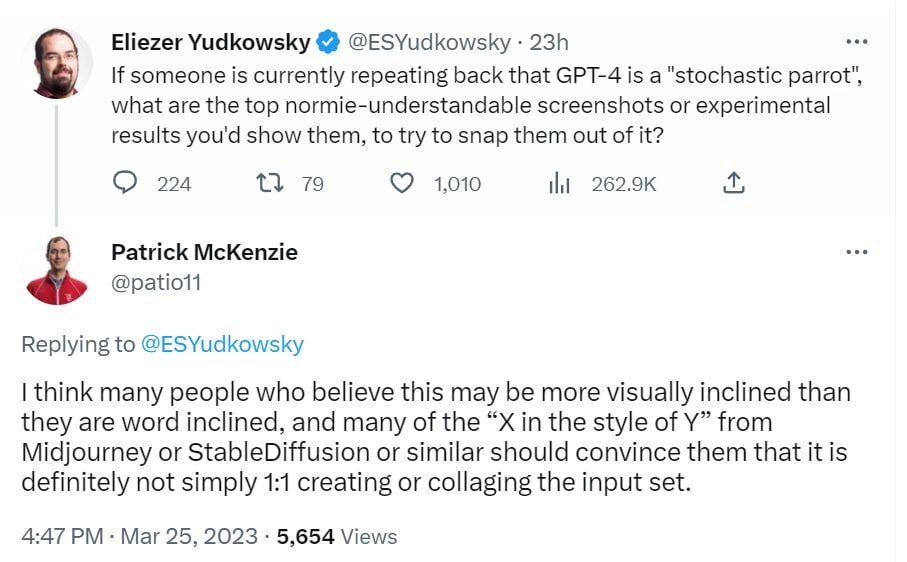Open more options on Eliezer's tweet
Screen dimensions: 907x562
856,42
